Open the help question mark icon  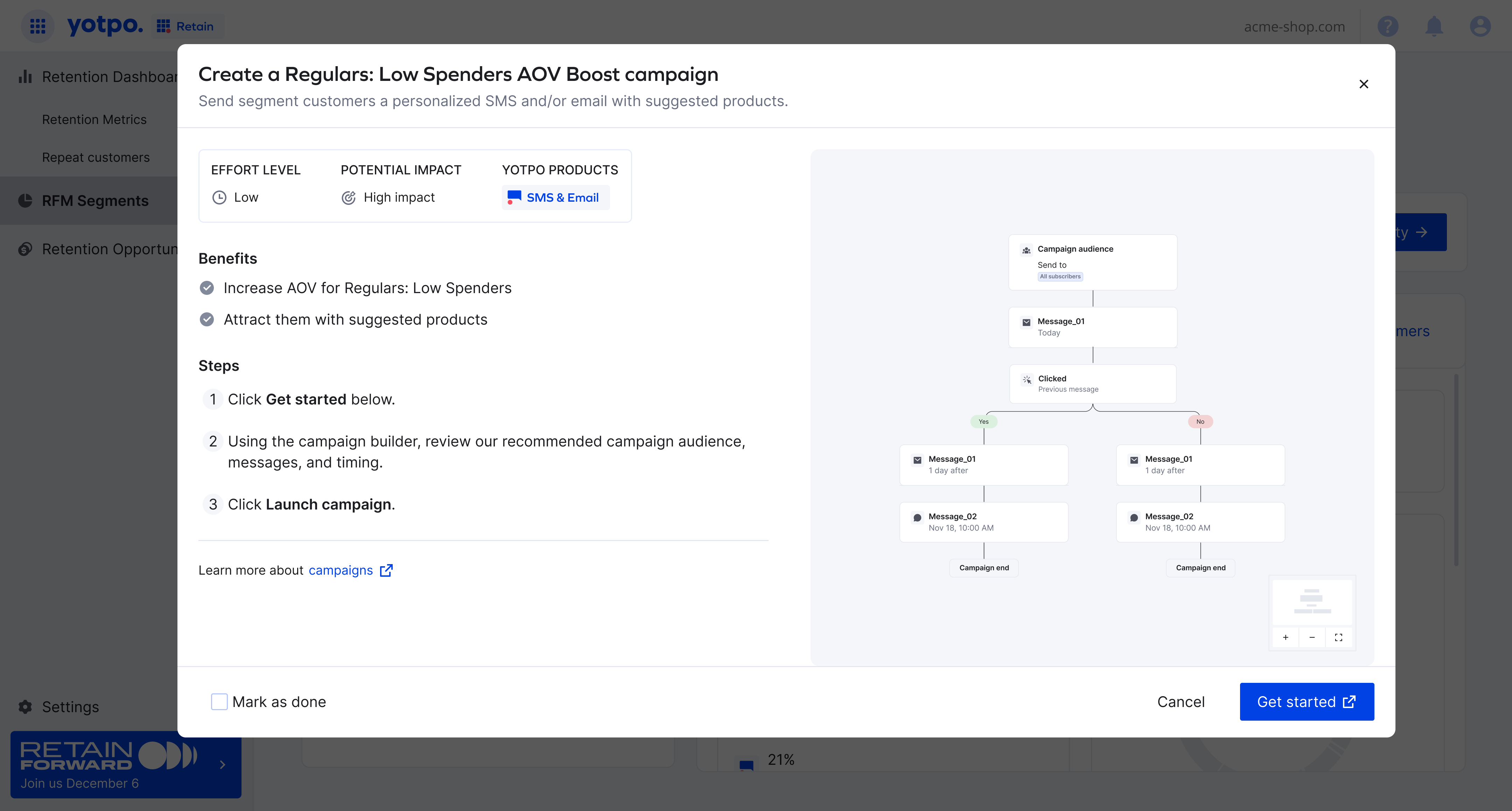1387,26
